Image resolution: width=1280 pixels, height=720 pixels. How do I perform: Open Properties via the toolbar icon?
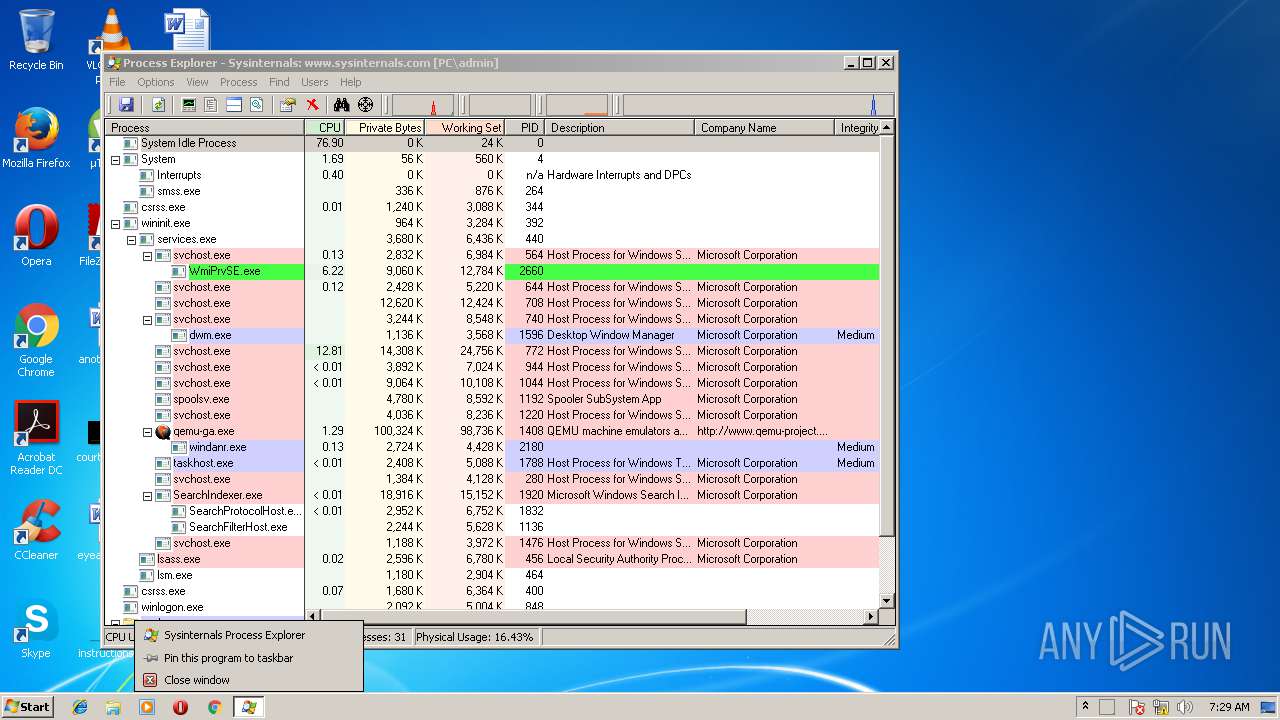tap(288, 105)
